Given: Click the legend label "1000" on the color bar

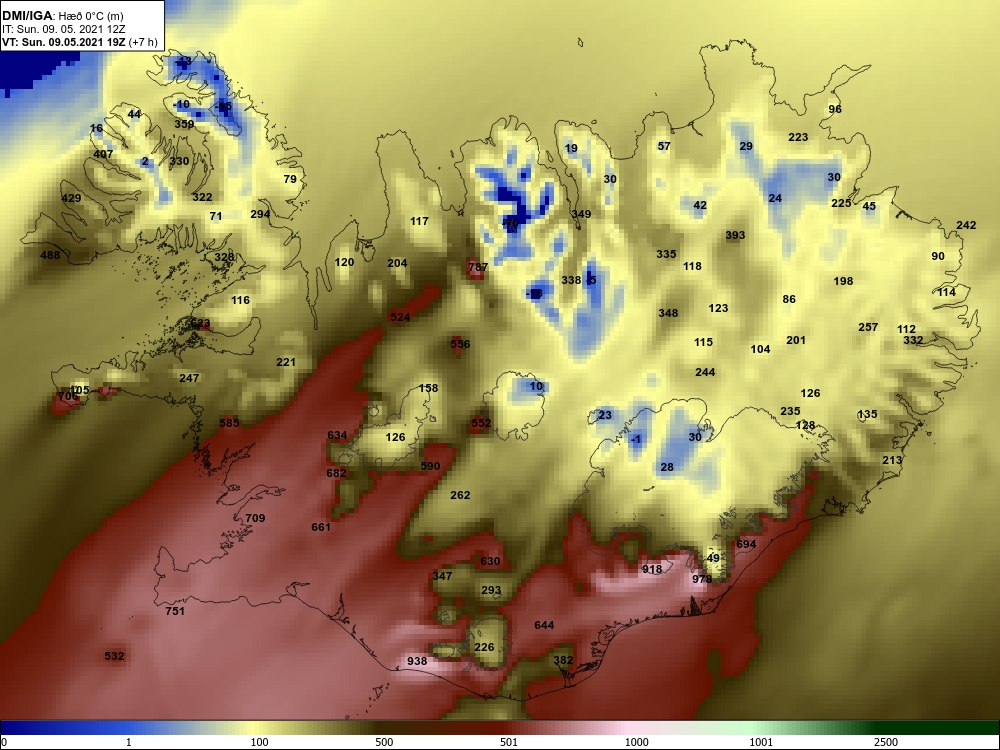Looking at the screenshot, I should pyautogui.click(x=636, y=742).
